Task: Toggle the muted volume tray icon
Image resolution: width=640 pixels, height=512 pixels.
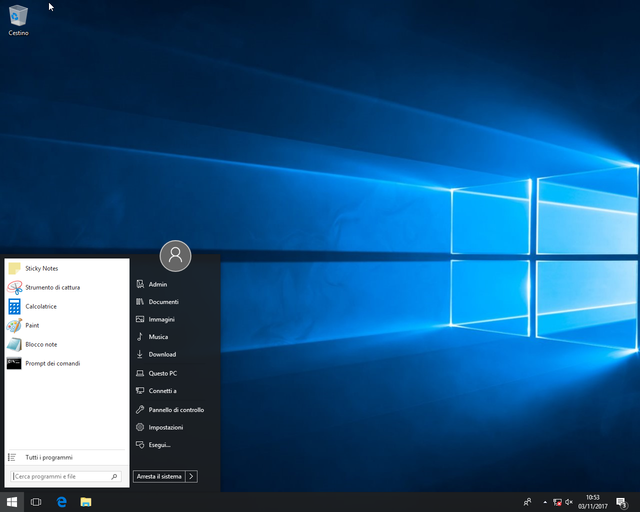Action: click(569, 502)
